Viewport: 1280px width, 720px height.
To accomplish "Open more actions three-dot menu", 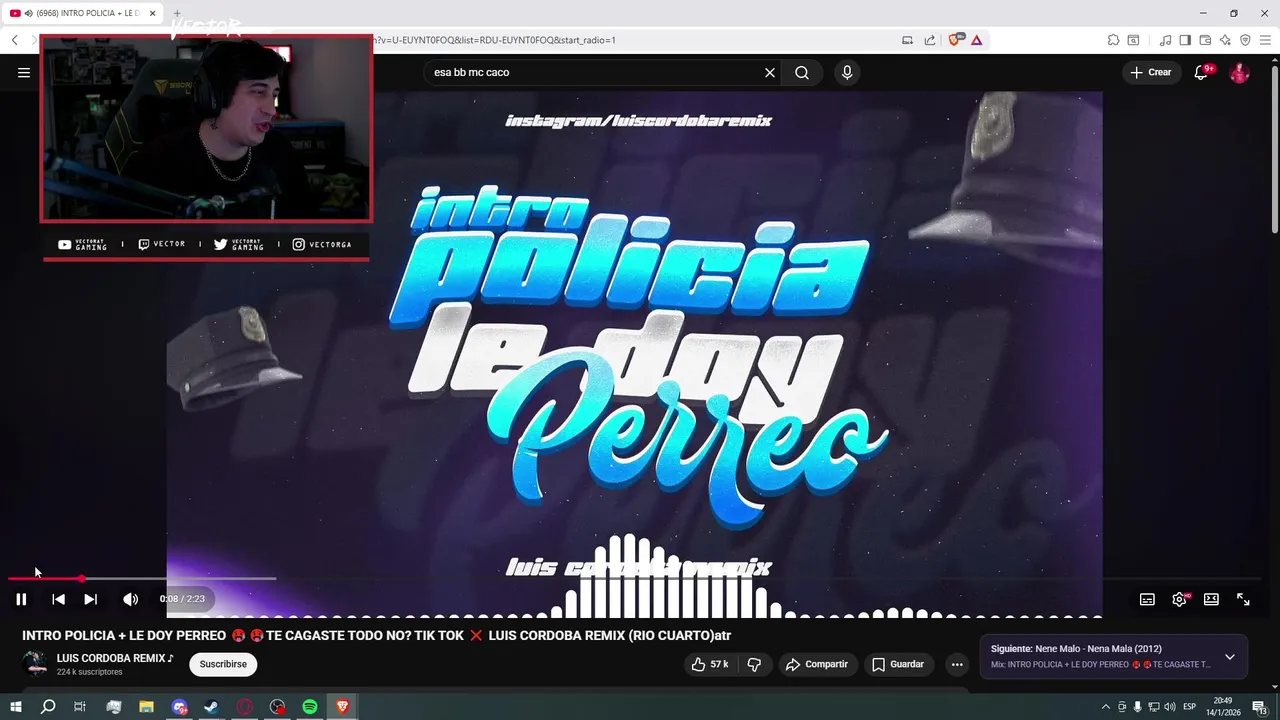I will (957, 664).
